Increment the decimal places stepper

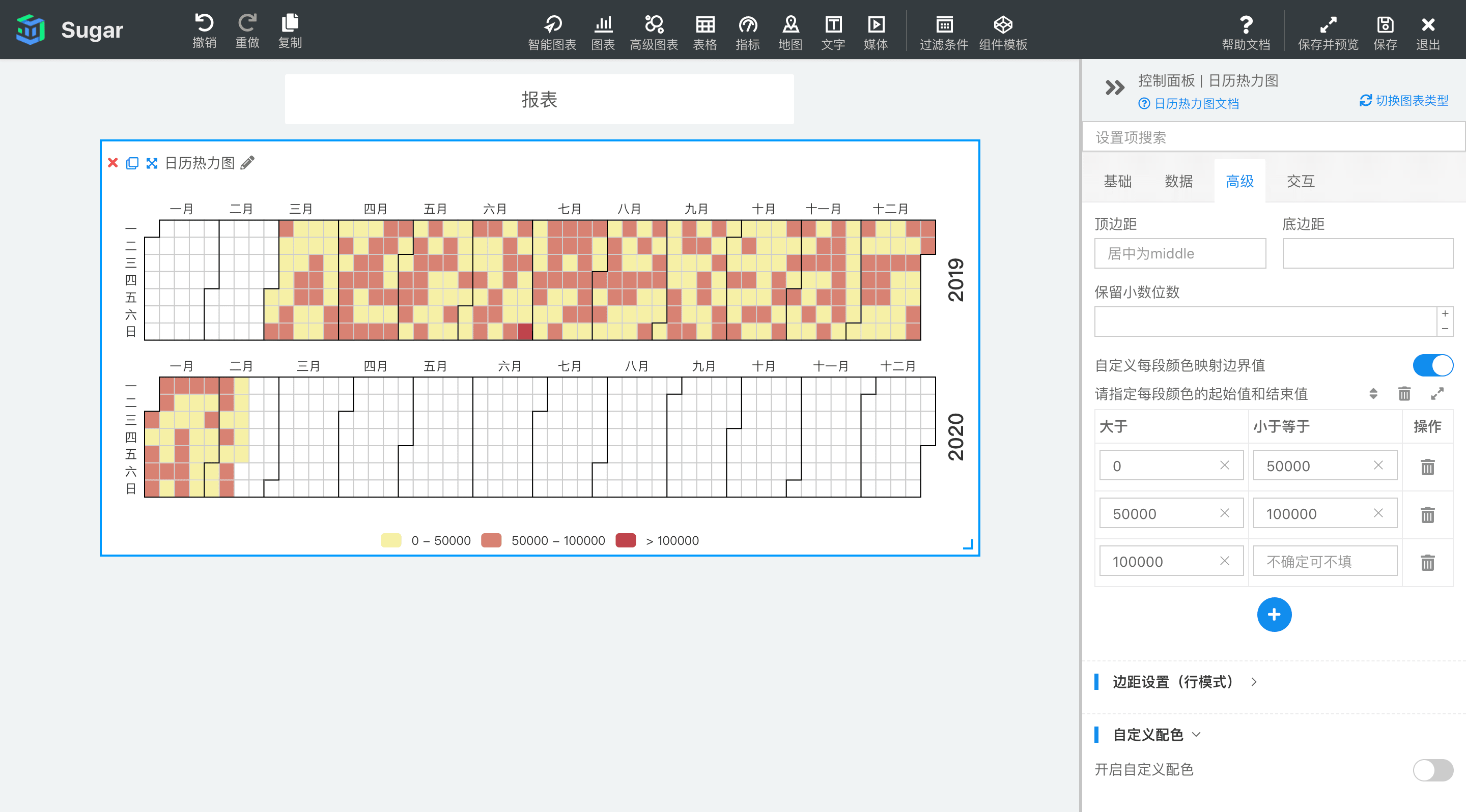tap(1445, 314)
